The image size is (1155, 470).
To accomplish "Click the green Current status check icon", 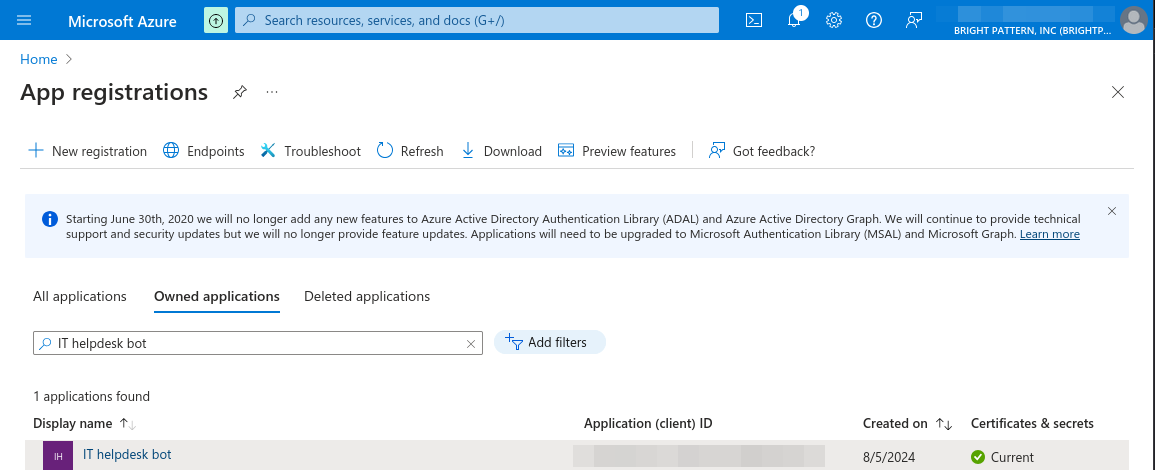I will (978, 457).
